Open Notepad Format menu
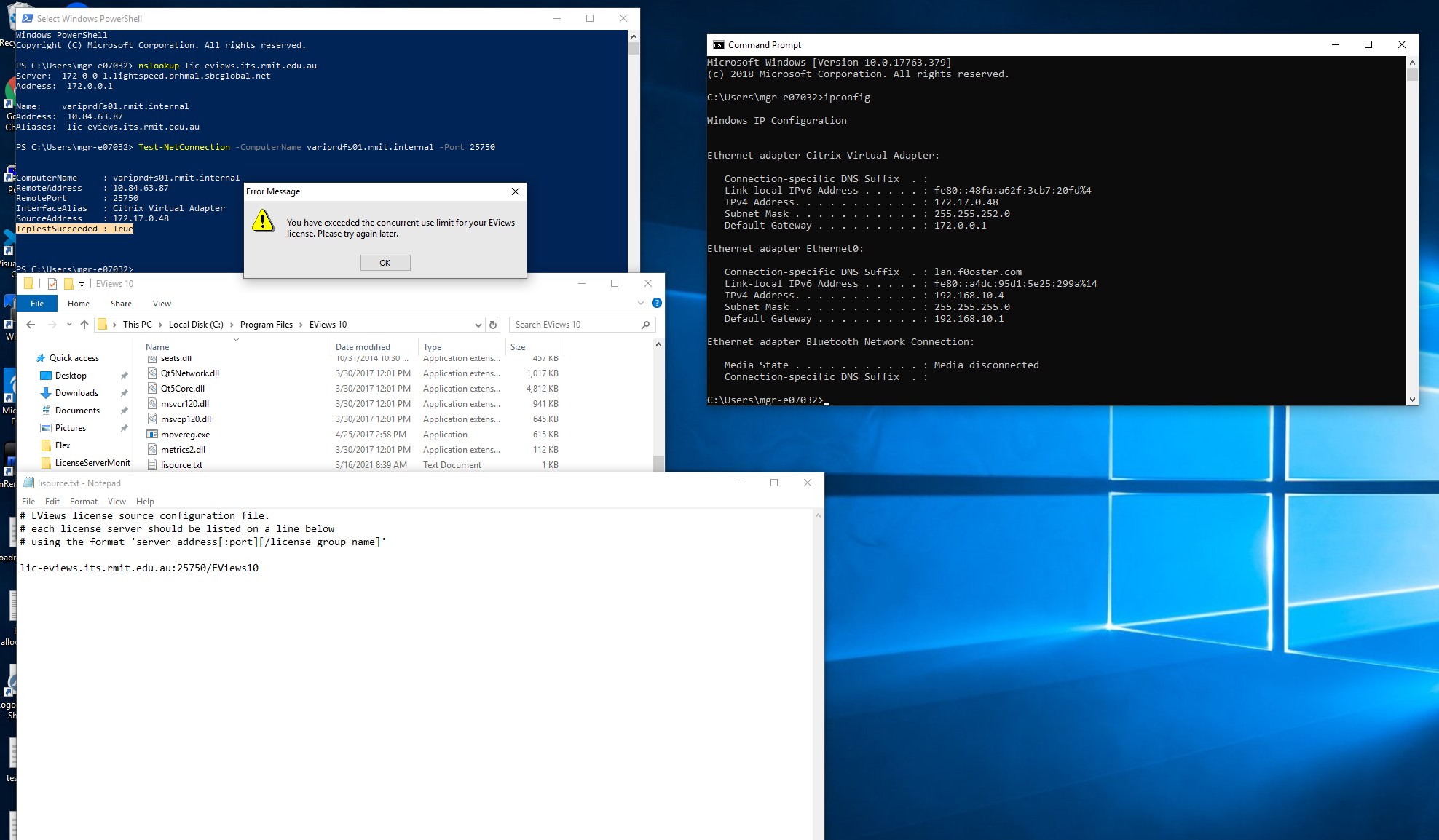 point(84,502)
